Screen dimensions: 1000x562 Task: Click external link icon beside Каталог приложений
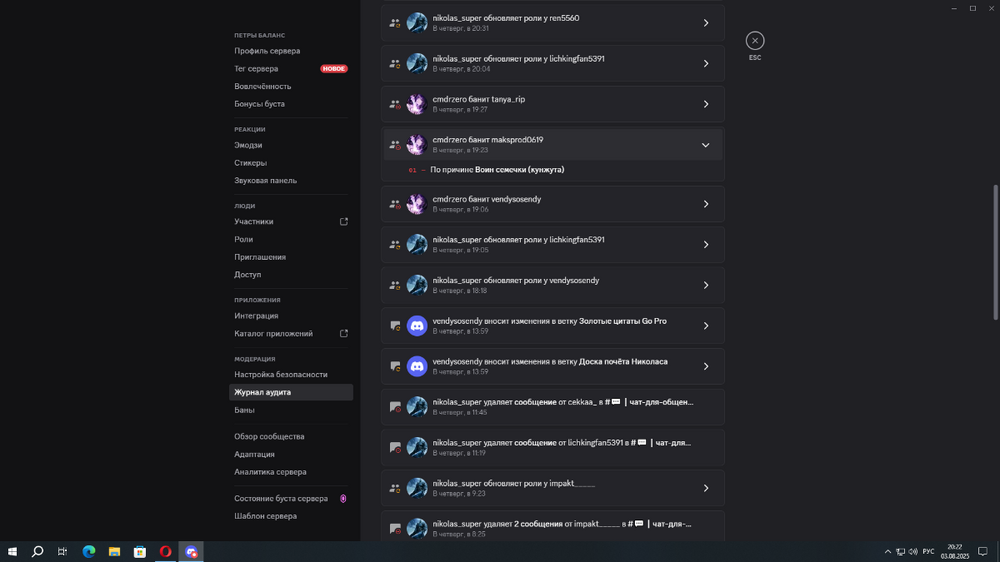344,334
